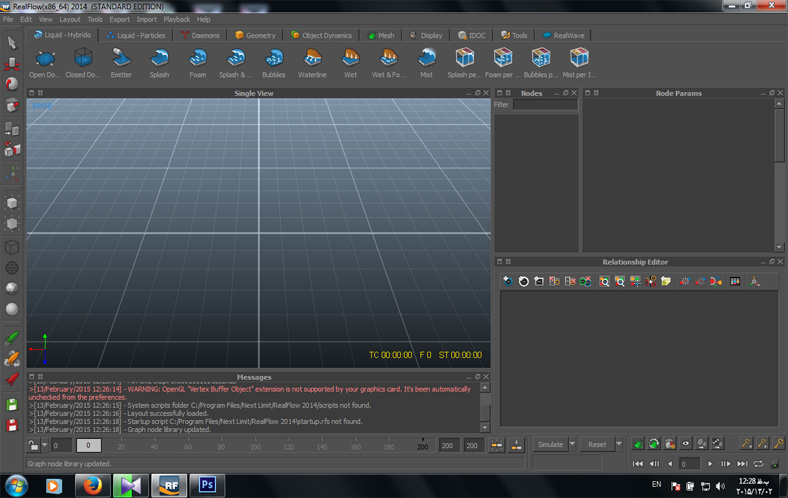Switch to wireframe sphere shading mode

(12, 268)
